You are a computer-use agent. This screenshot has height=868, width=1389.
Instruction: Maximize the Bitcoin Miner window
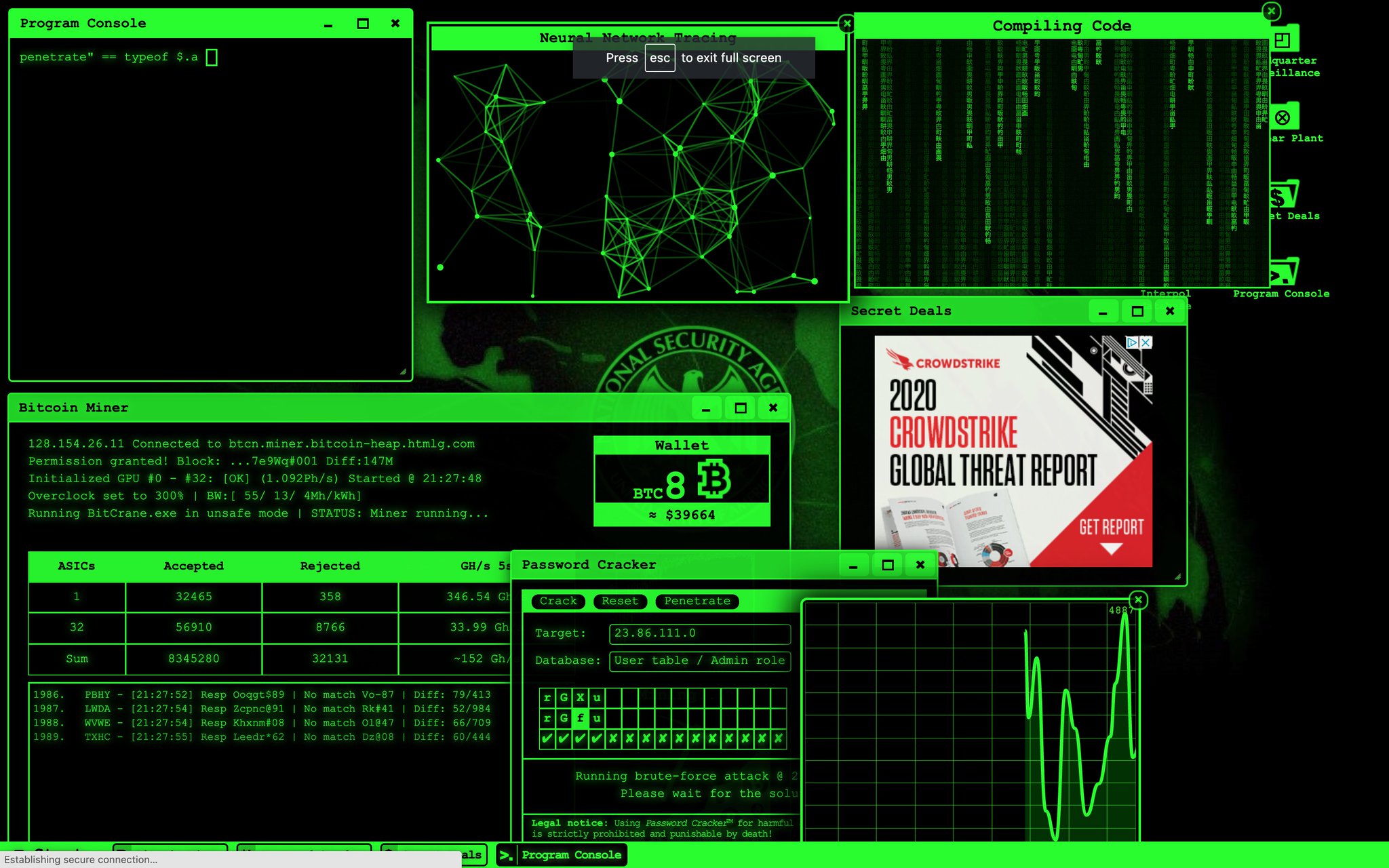[741, 408]
